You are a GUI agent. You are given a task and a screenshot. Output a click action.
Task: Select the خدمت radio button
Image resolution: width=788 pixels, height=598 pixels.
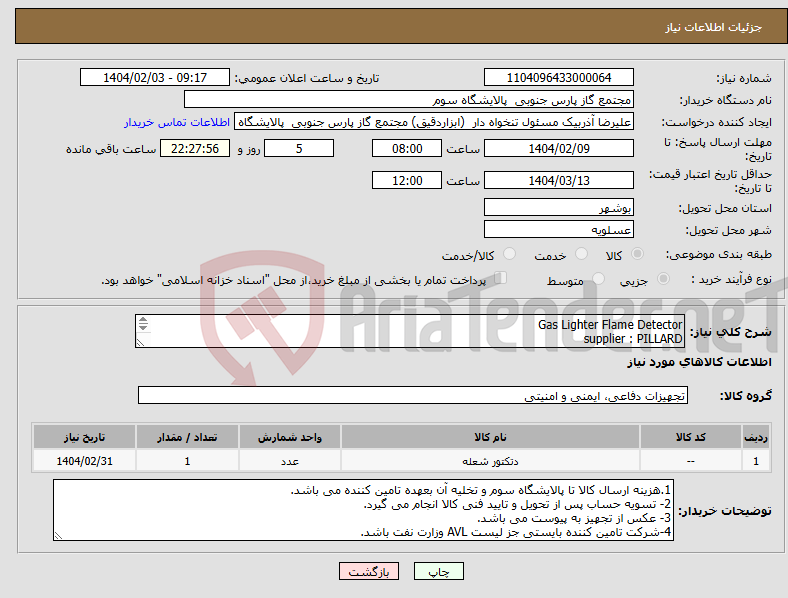pos(581,254)
